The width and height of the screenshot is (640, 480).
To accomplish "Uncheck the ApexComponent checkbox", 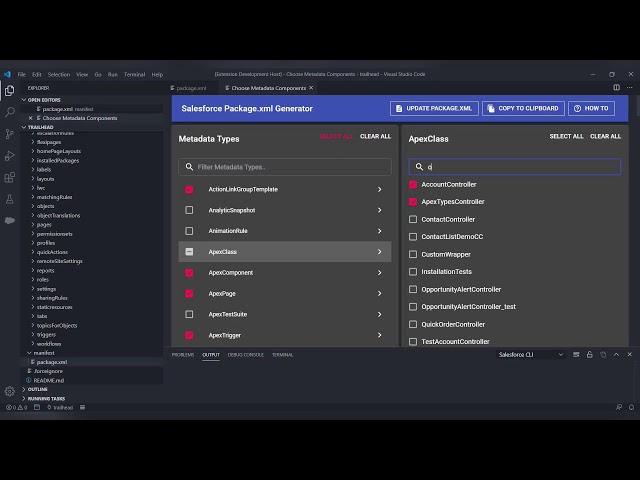I will [x=189, y=273].
